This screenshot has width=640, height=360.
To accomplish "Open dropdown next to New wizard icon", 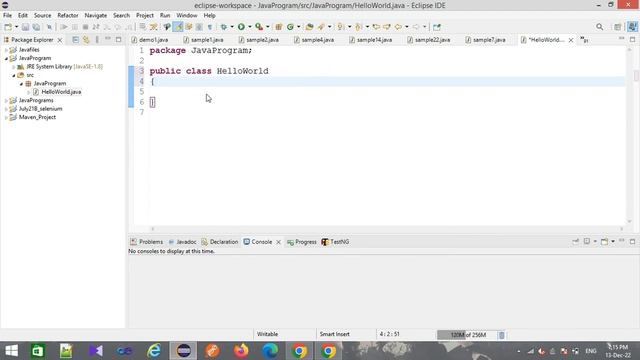I will click(x=16, y=27).
